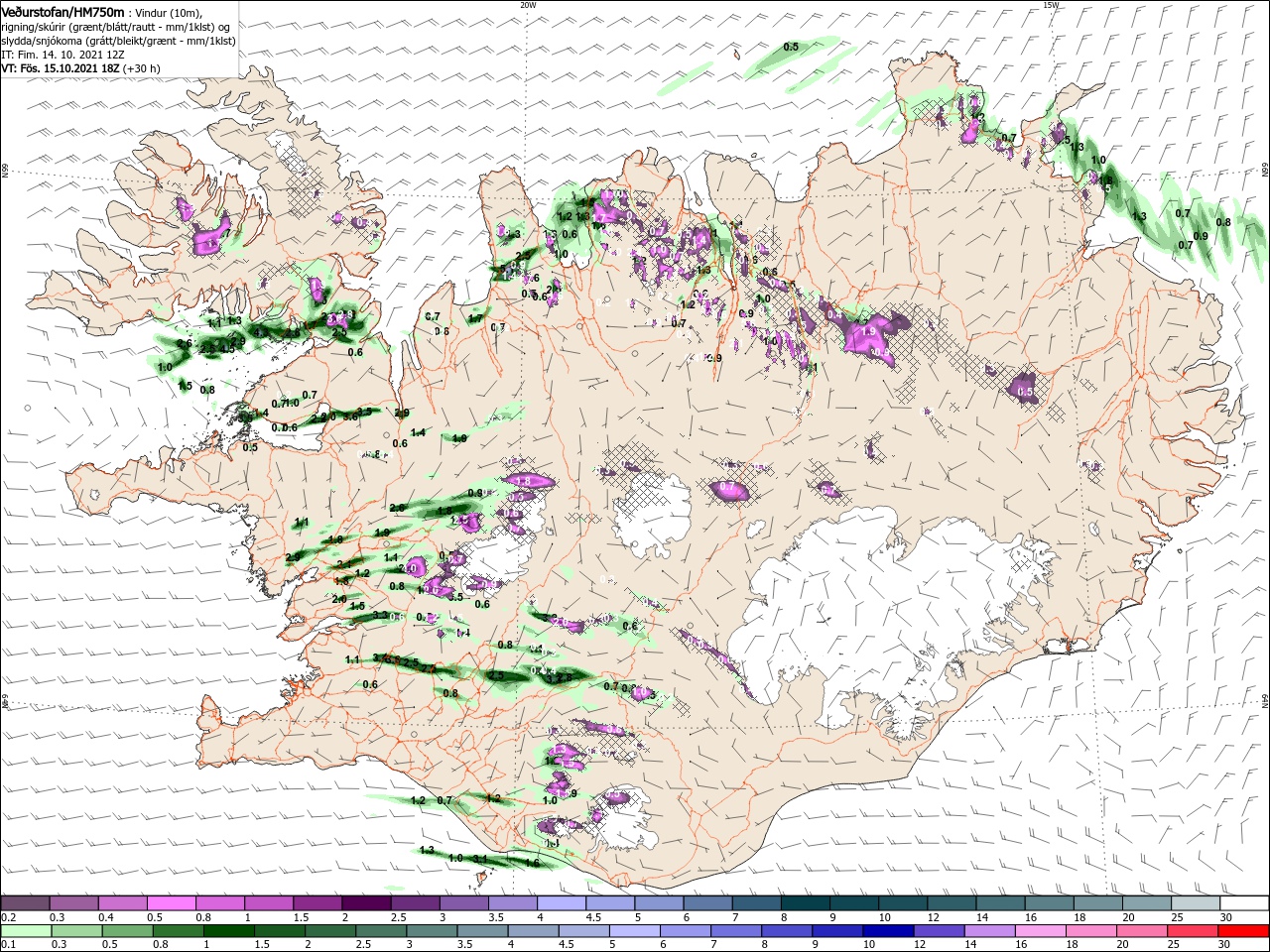Click upper legend swatch between 6 and 7

pyautogui.click(x=708, y=903)
